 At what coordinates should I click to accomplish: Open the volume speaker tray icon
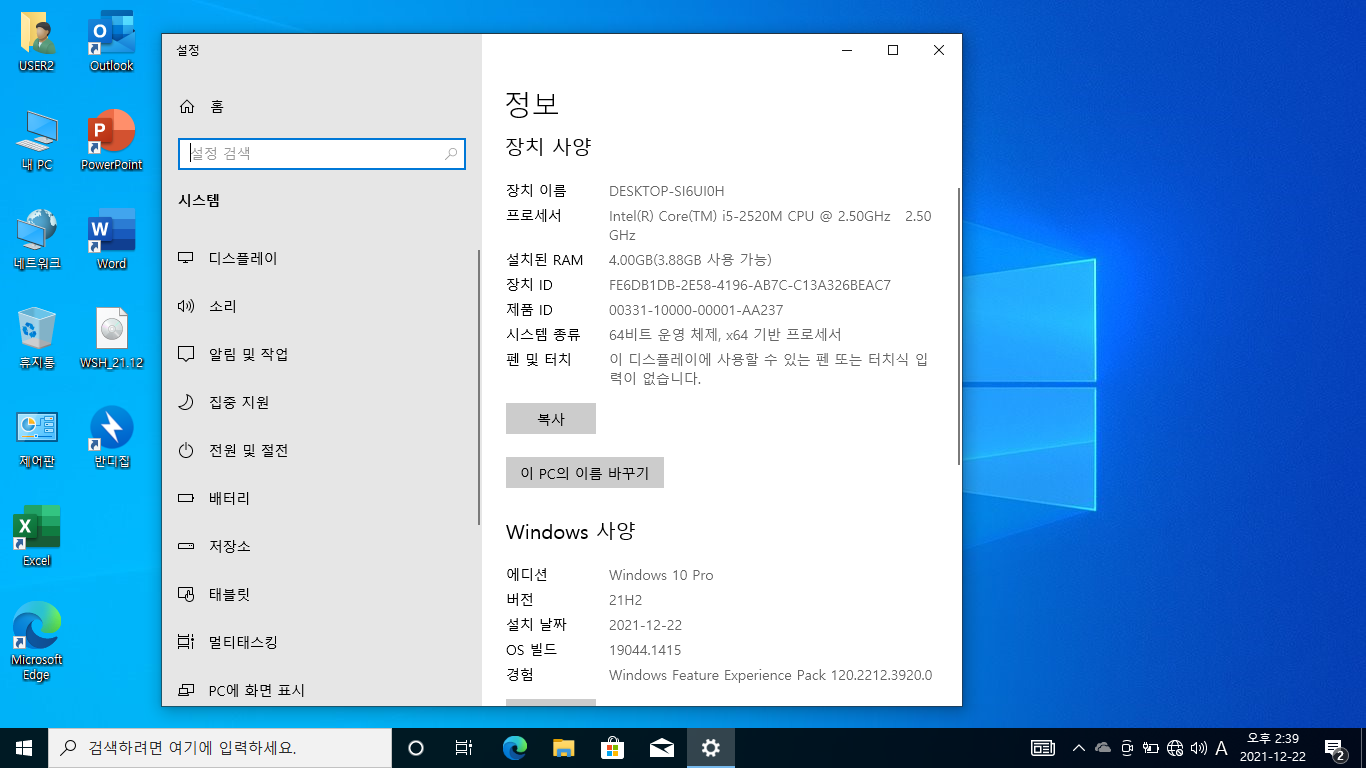coord(1199,748)
